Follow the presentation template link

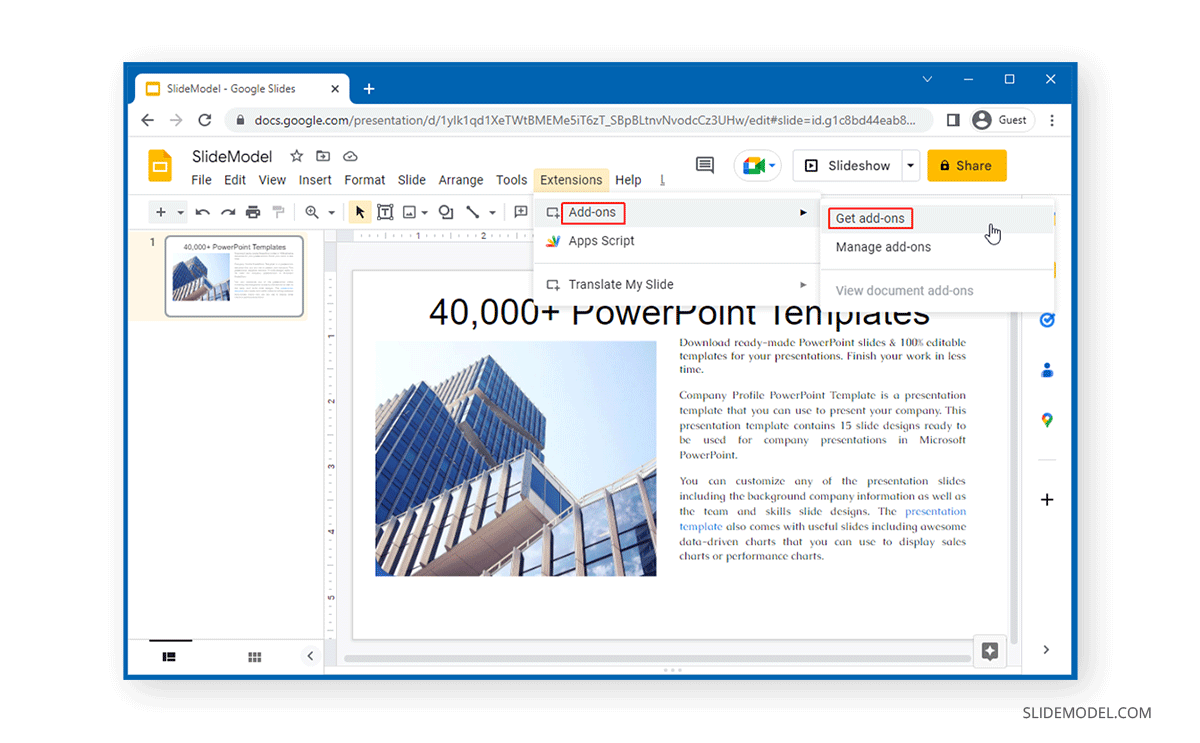(x=823, y=519)
